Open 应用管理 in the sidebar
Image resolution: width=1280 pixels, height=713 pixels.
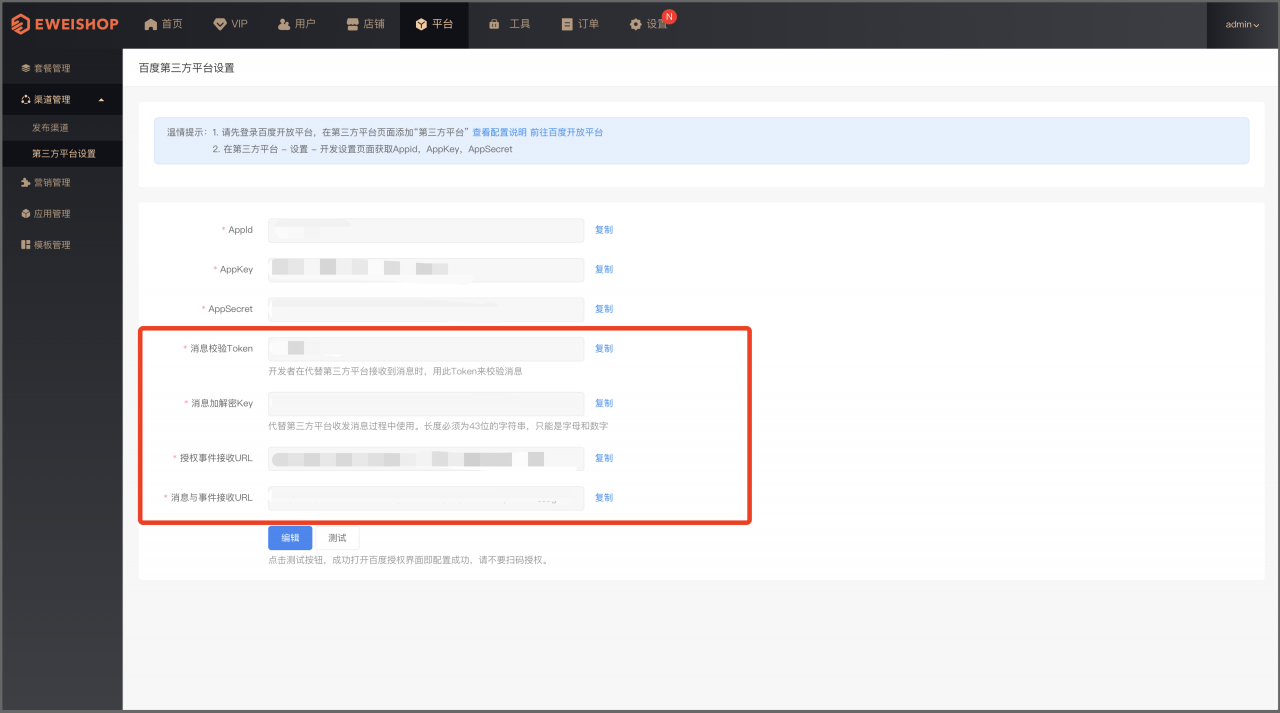pyautogui.click(x=62, y=214)
